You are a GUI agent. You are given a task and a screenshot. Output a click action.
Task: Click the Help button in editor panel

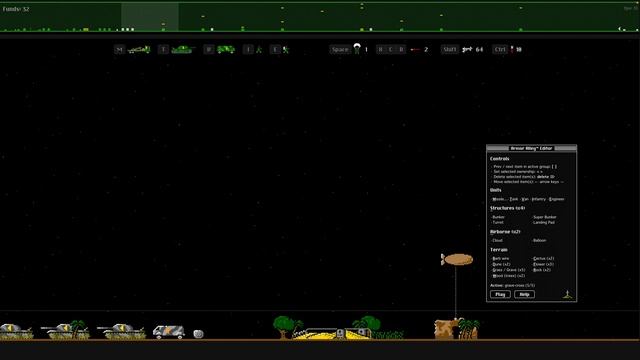tap(524, 294)
